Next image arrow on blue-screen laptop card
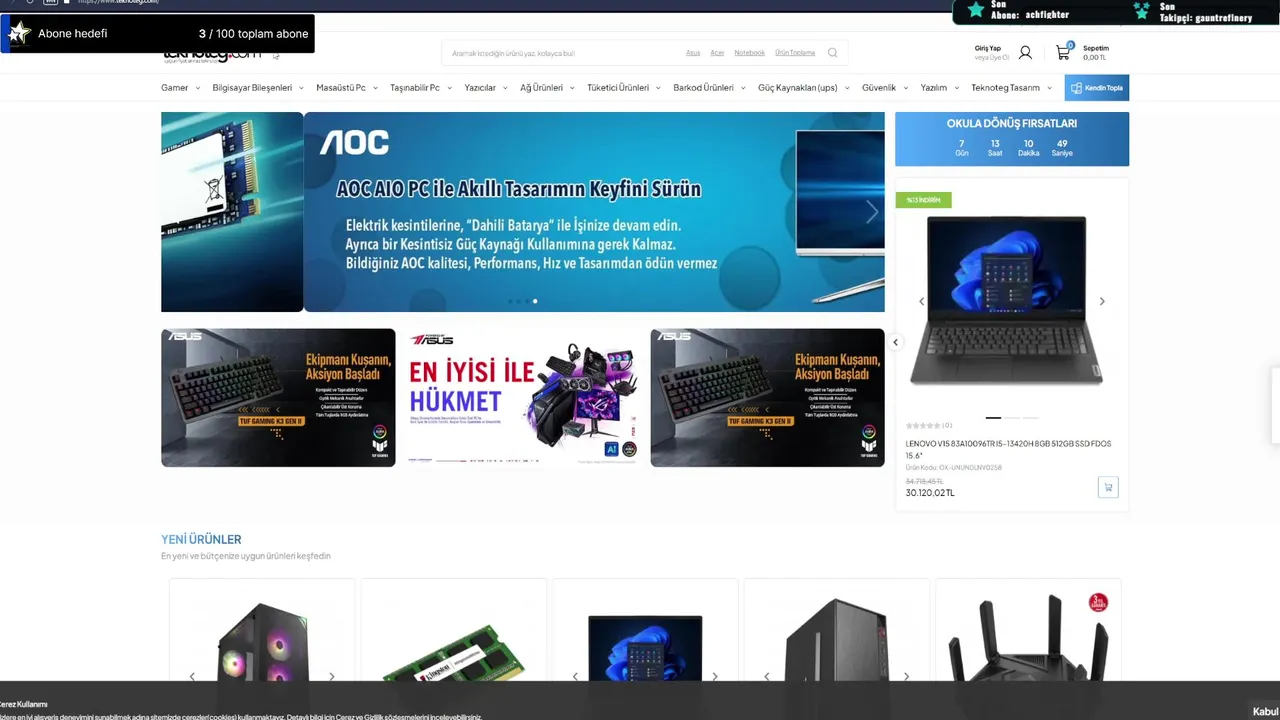This screenshot has height=720, width=1280. [x=715, y=677]
